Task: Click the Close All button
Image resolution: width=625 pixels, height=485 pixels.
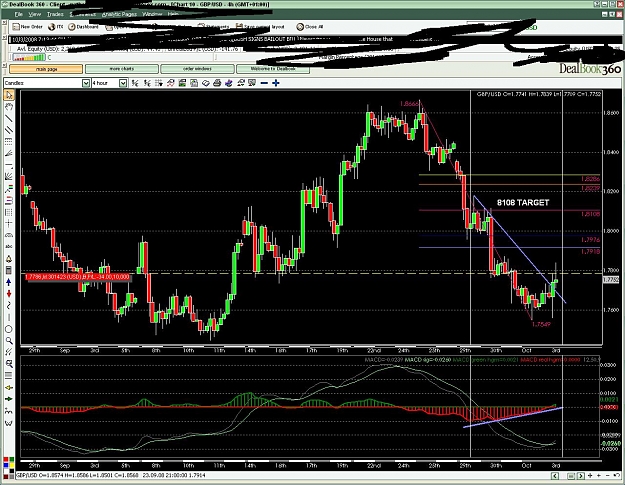Action: coord(310,27)
